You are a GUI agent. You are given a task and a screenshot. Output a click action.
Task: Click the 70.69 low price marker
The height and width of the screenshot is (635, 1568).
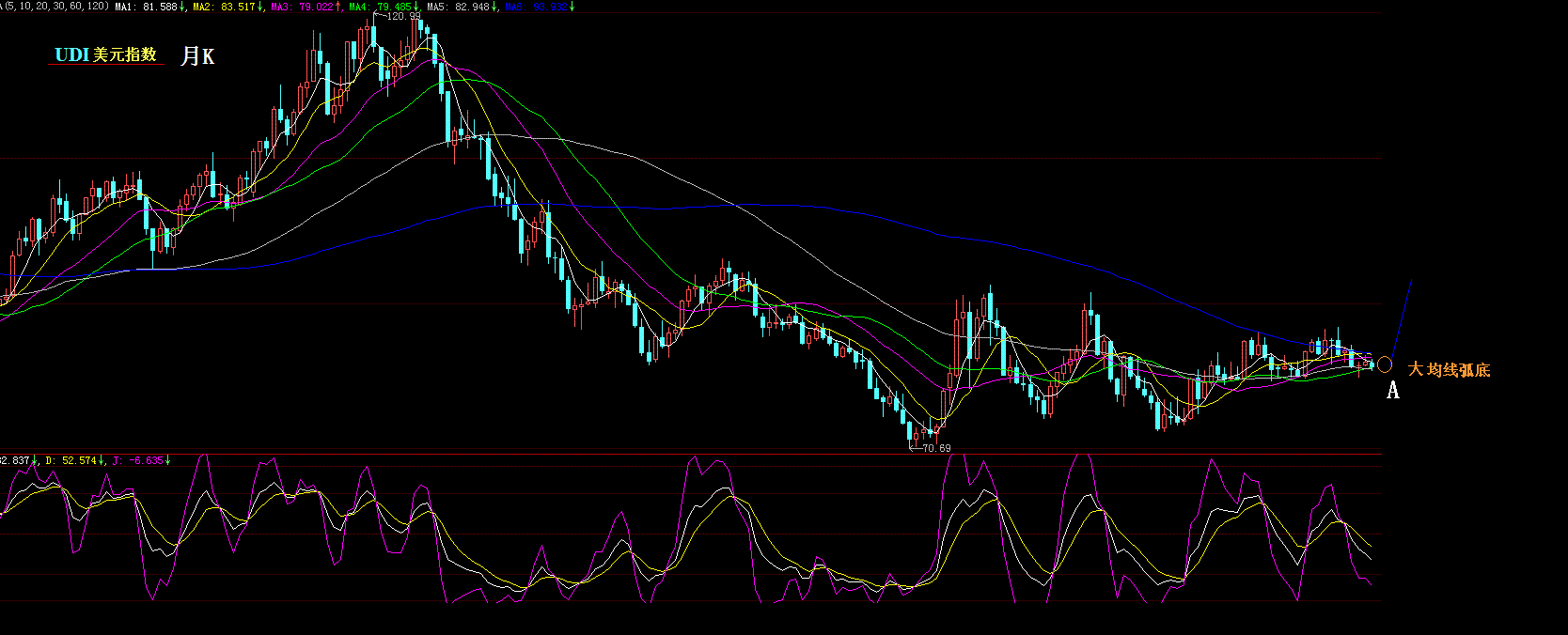(935, 449)
